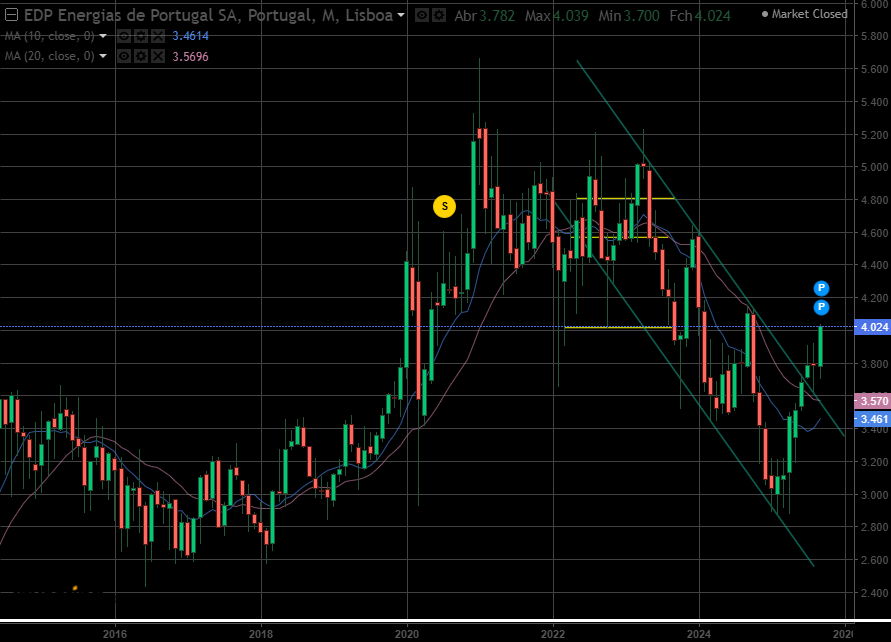Click the blue 3.461 MA price label

tap(873, 419)
